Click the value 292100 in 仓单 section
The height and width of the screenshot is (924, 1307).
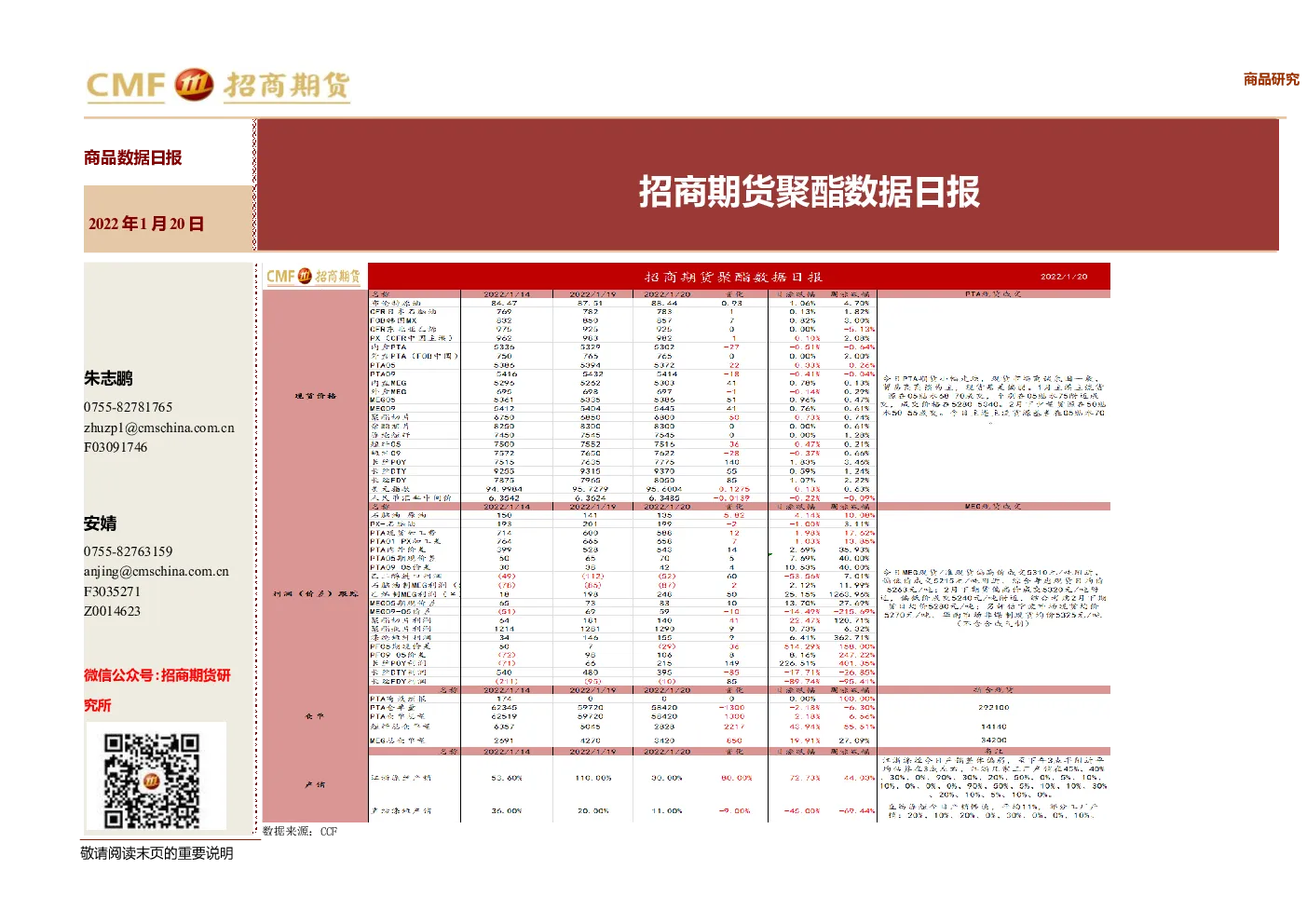pyautogui.click(x=993, y=708)
